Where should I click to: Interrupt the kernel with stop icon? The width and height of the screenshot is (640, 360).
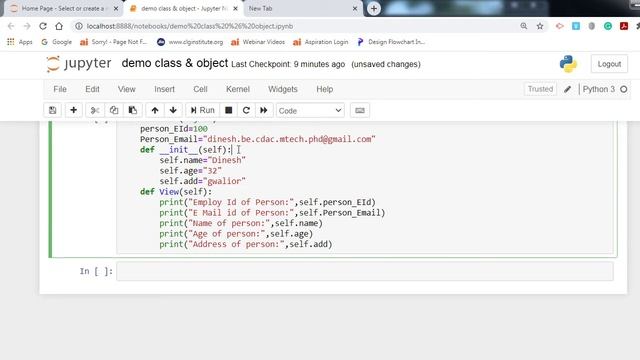229,110
